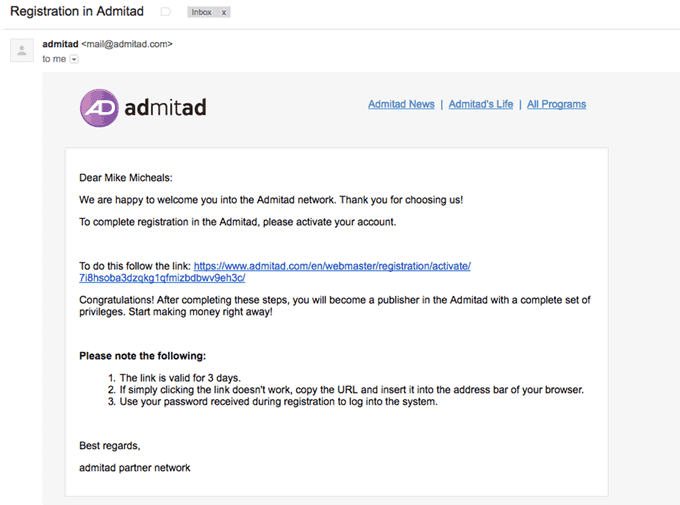
Task: Click the mail@admitad.com sender address
Action: click(127, 44)
